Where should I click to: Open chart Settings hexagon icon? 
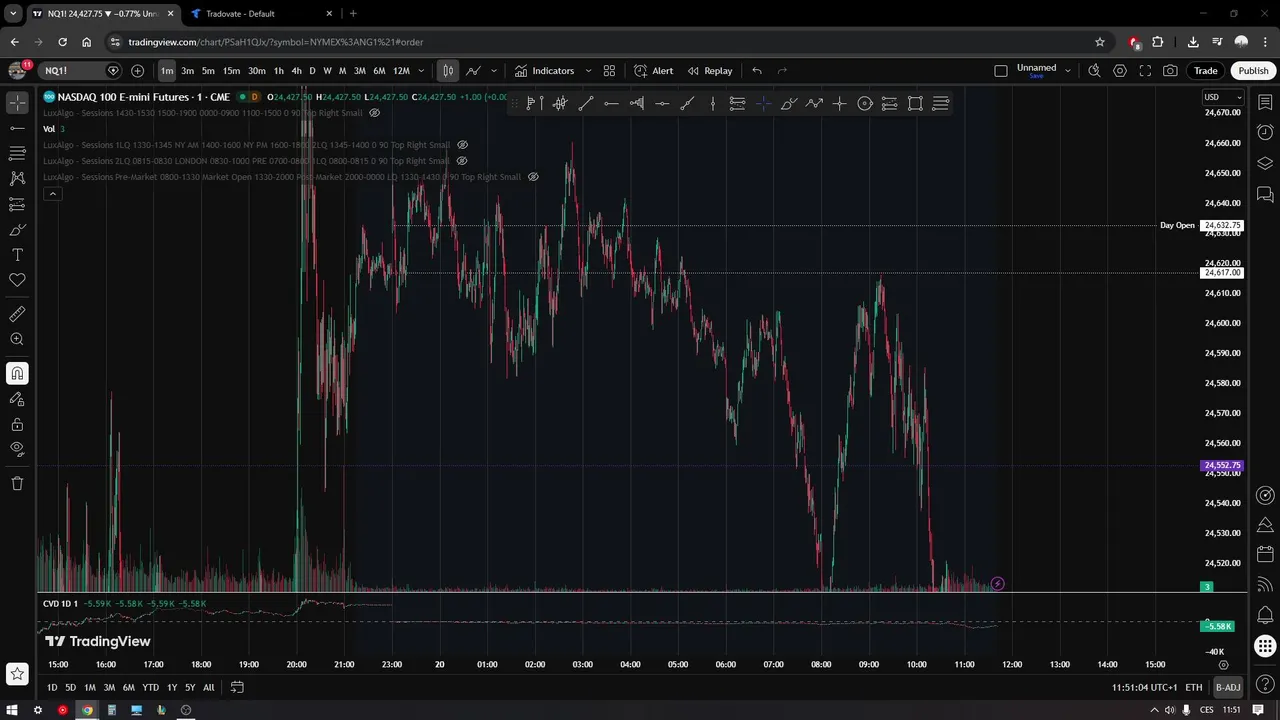coord(1120,71)
